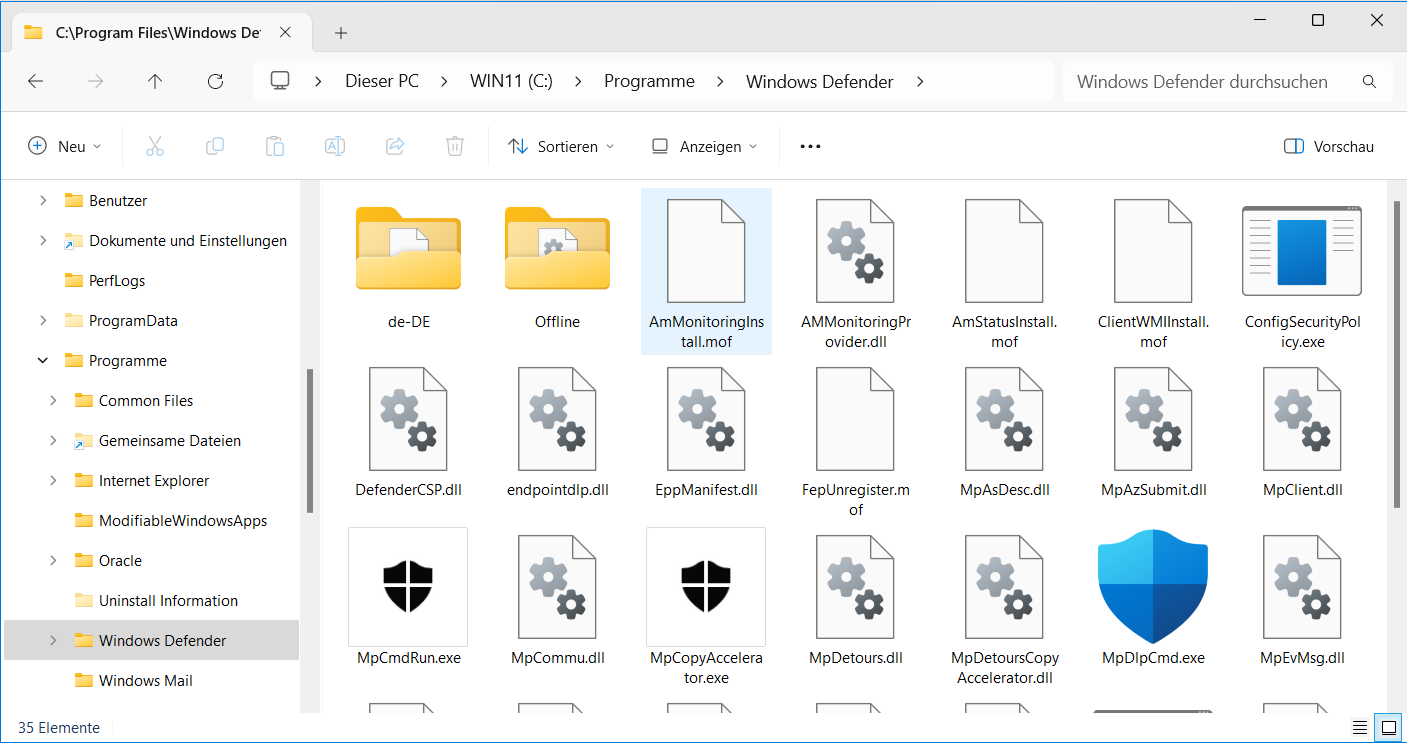Open a new tab with plus button
The width and height of the screenshot is (1407, 743).
pos(341,33)
